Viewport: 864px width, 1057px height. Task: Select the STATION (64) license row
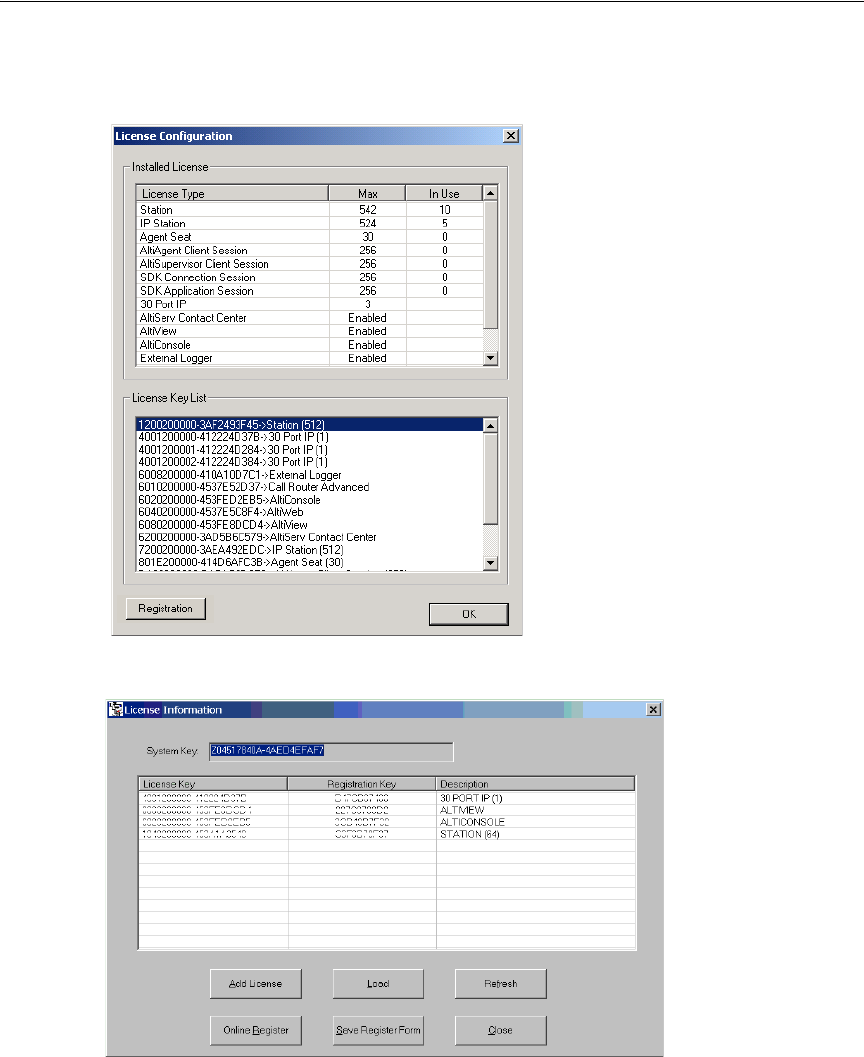point(387,835)
